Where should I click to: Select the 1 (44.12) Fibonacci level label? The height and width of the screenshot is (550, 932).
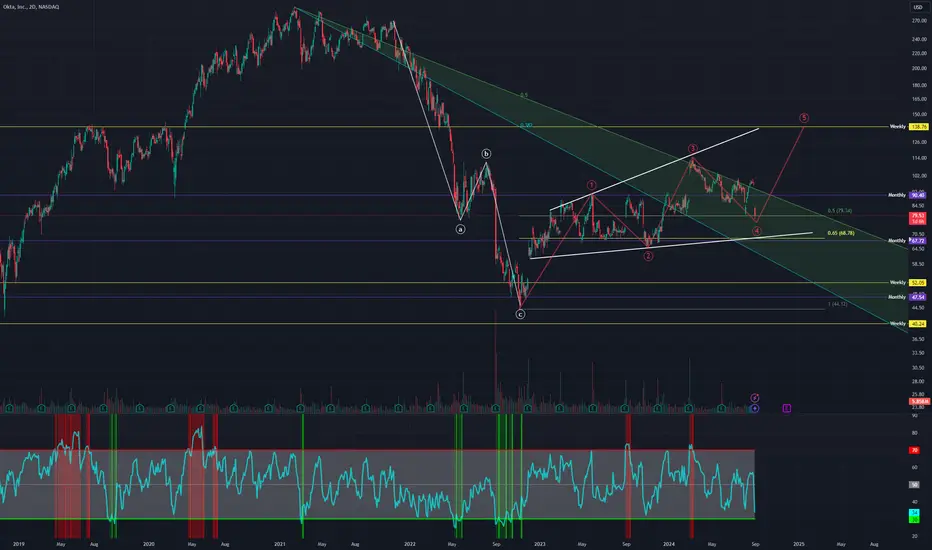pos(837,304)
